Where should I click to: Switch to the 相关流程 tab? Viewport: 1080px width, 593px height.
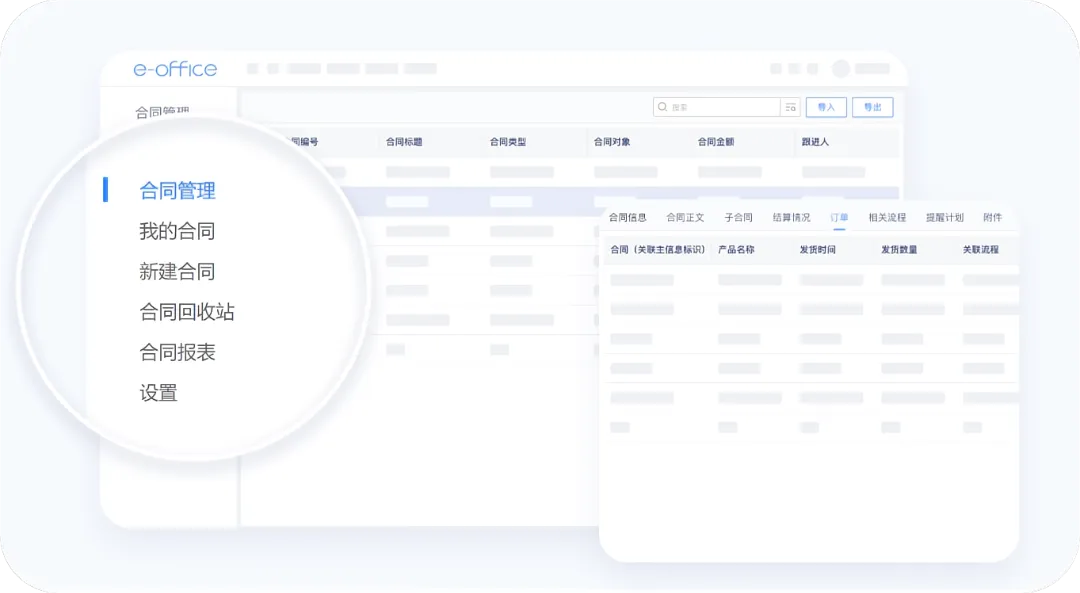coord(887,217)
